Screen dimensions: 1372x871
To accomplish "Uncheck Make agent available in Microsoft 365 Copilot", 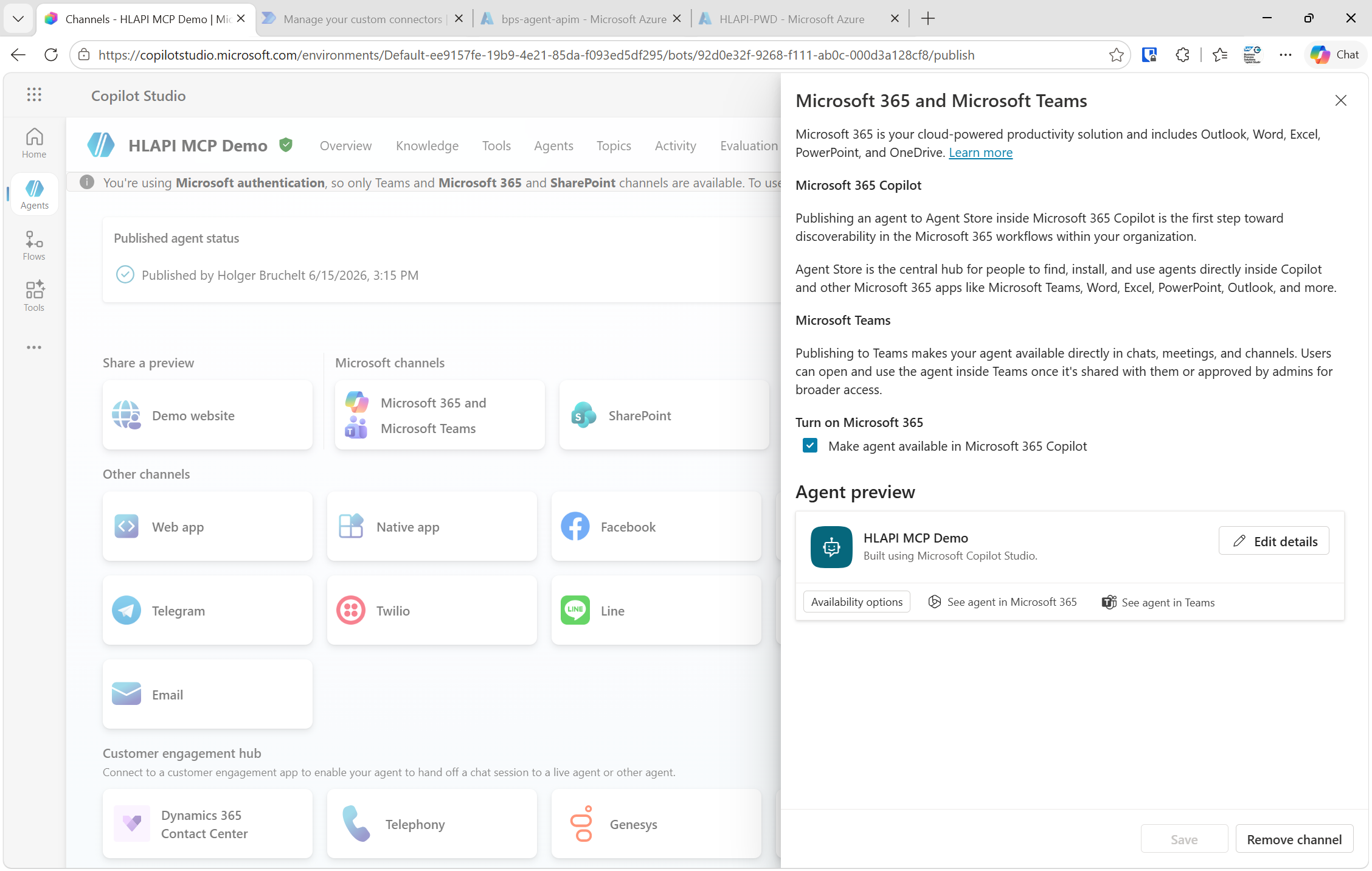I will pyautogui.click(x=809, y=446).
